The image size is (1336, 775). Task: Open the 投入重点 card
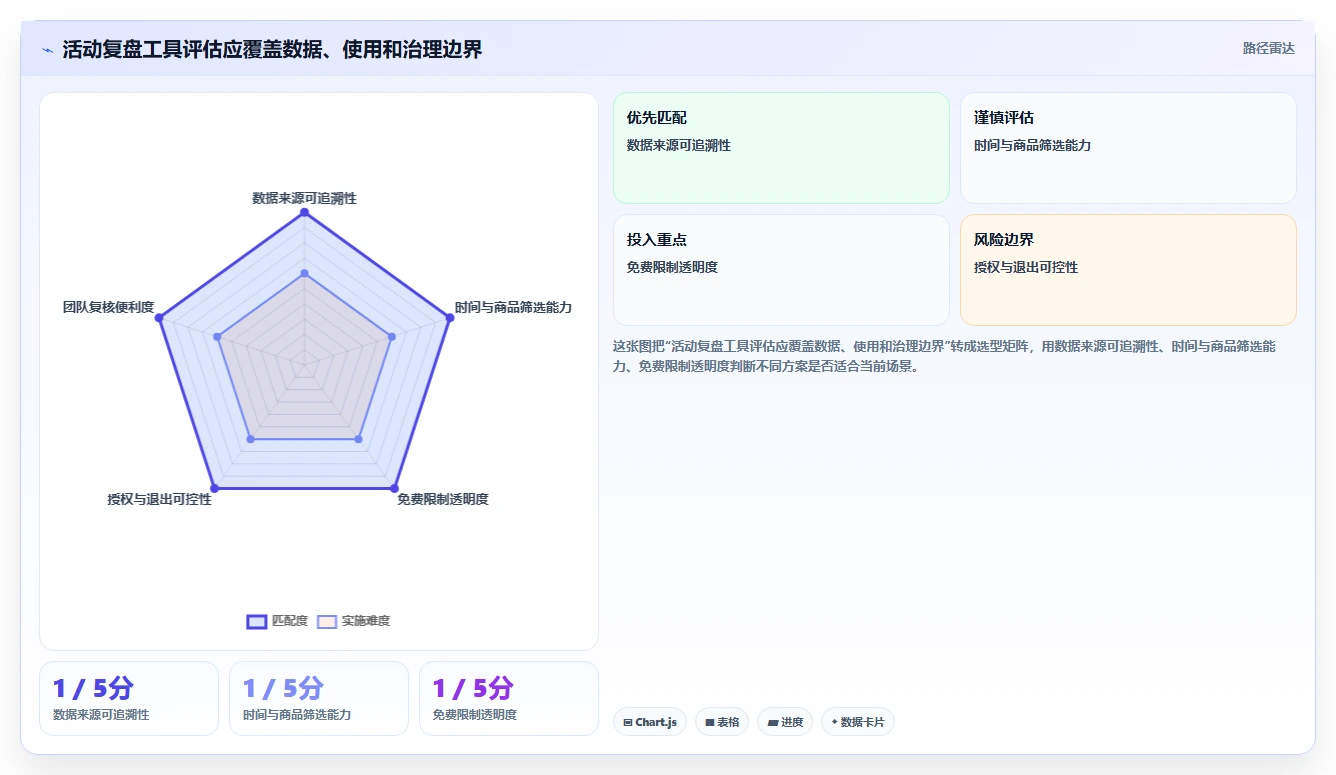pyautogui.click(x=781, y=270)
